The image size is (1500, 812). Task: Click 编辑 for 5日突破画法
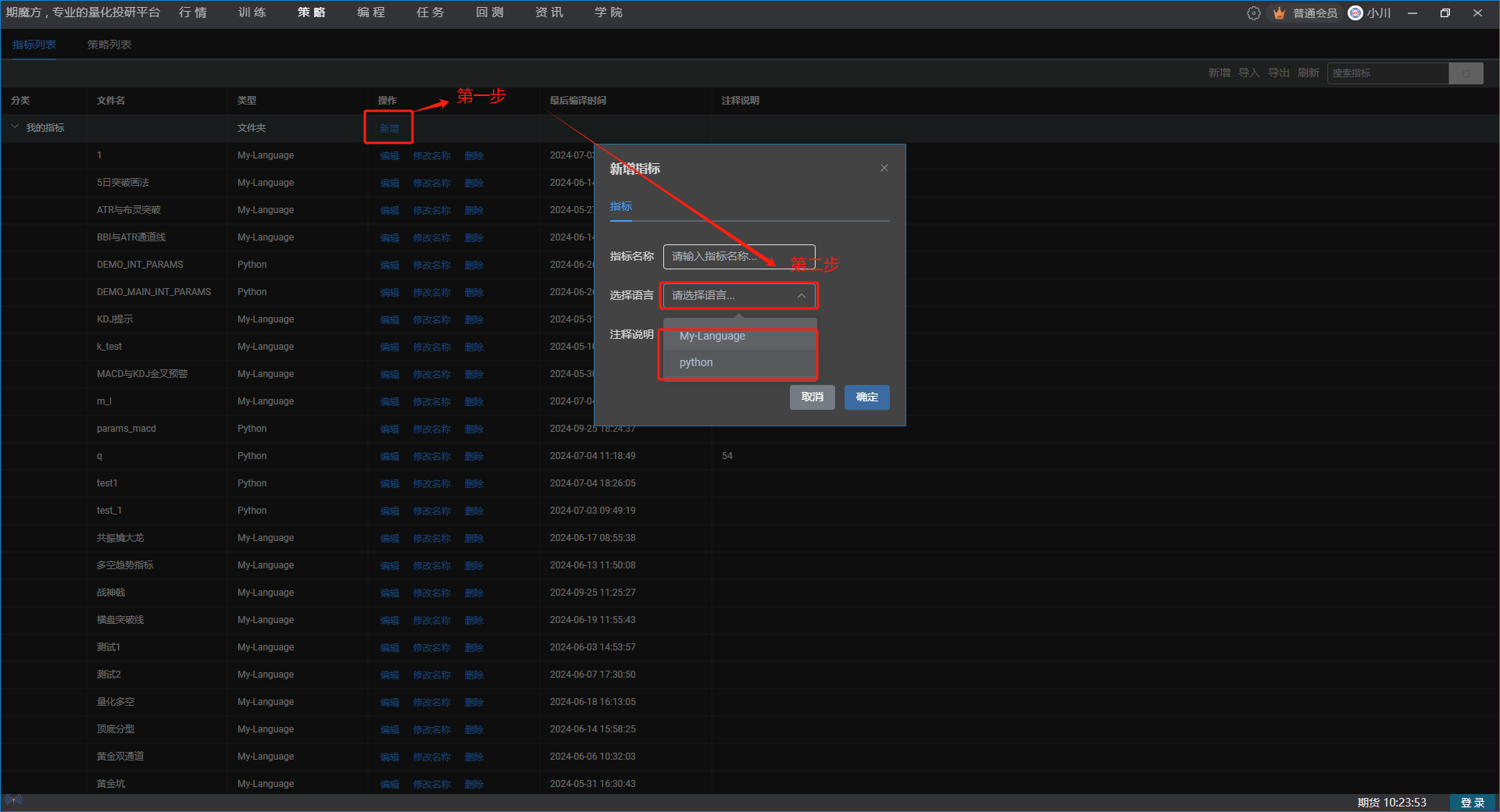point(389,183)
